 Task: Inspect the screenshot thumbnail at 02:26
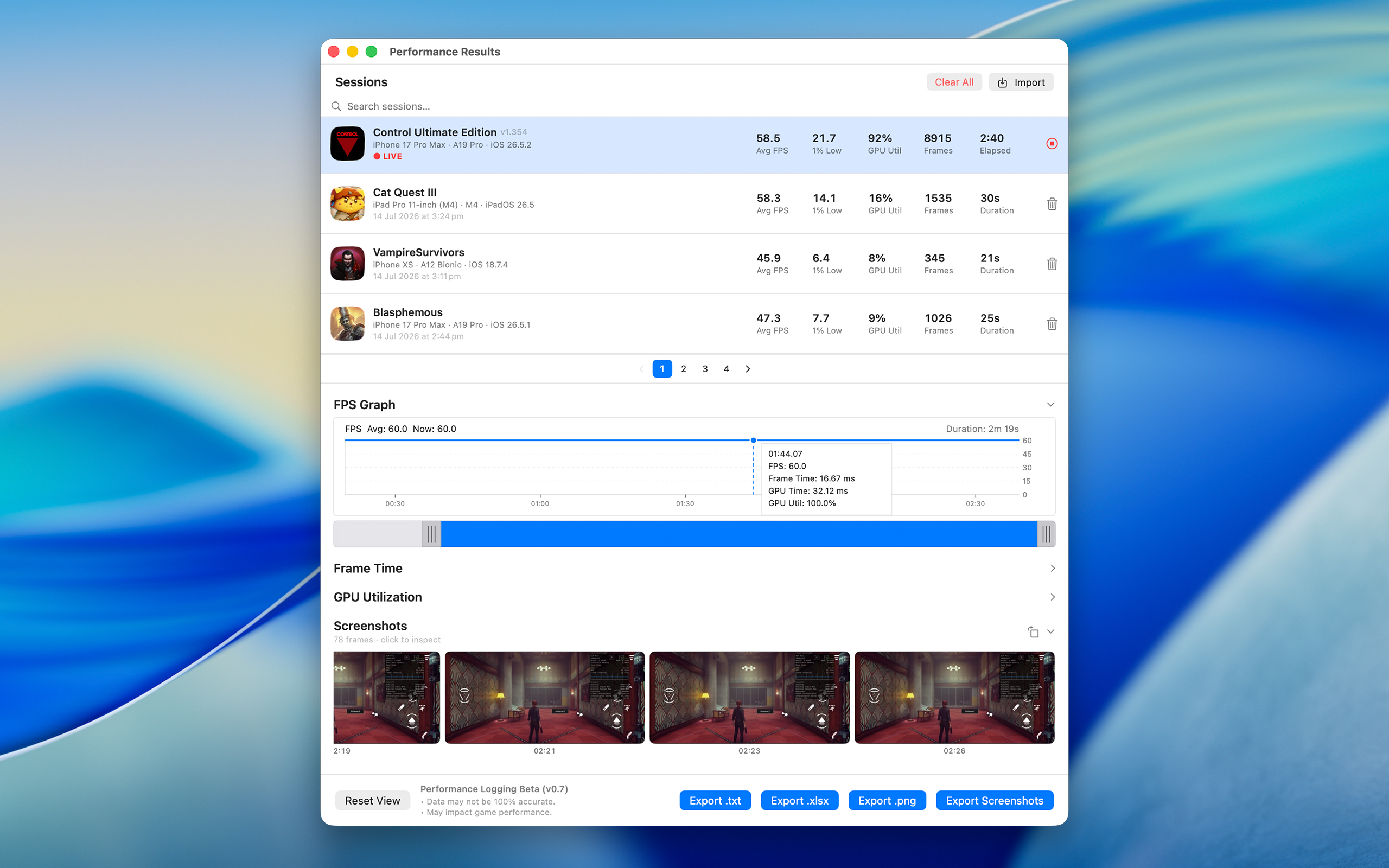954,698
